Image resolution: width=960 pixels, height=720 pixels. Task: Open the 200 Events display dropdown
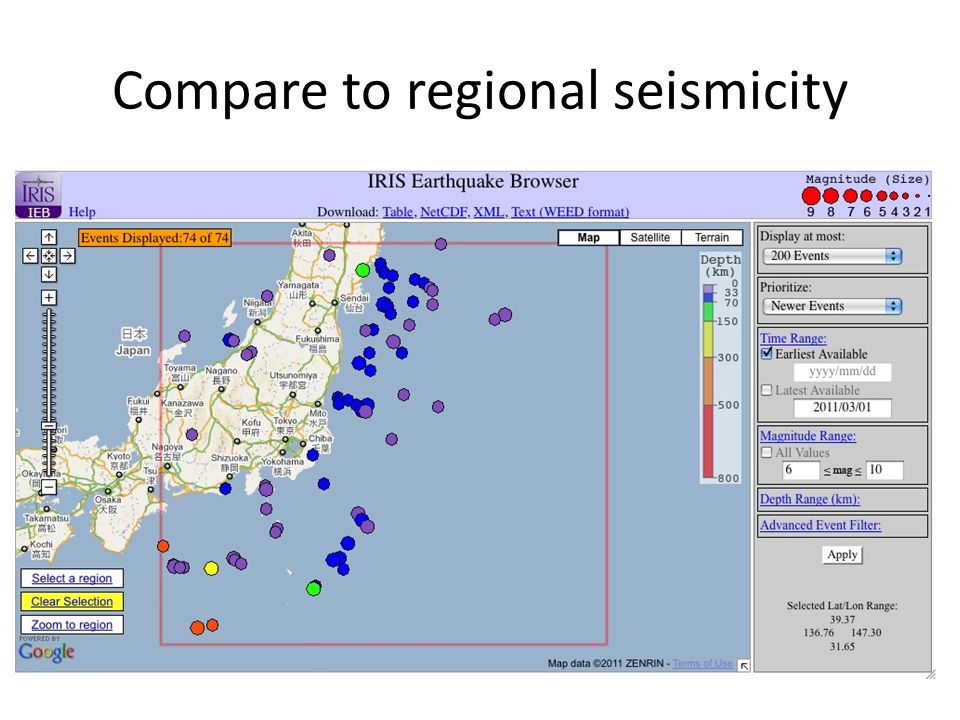click(833, 256)
